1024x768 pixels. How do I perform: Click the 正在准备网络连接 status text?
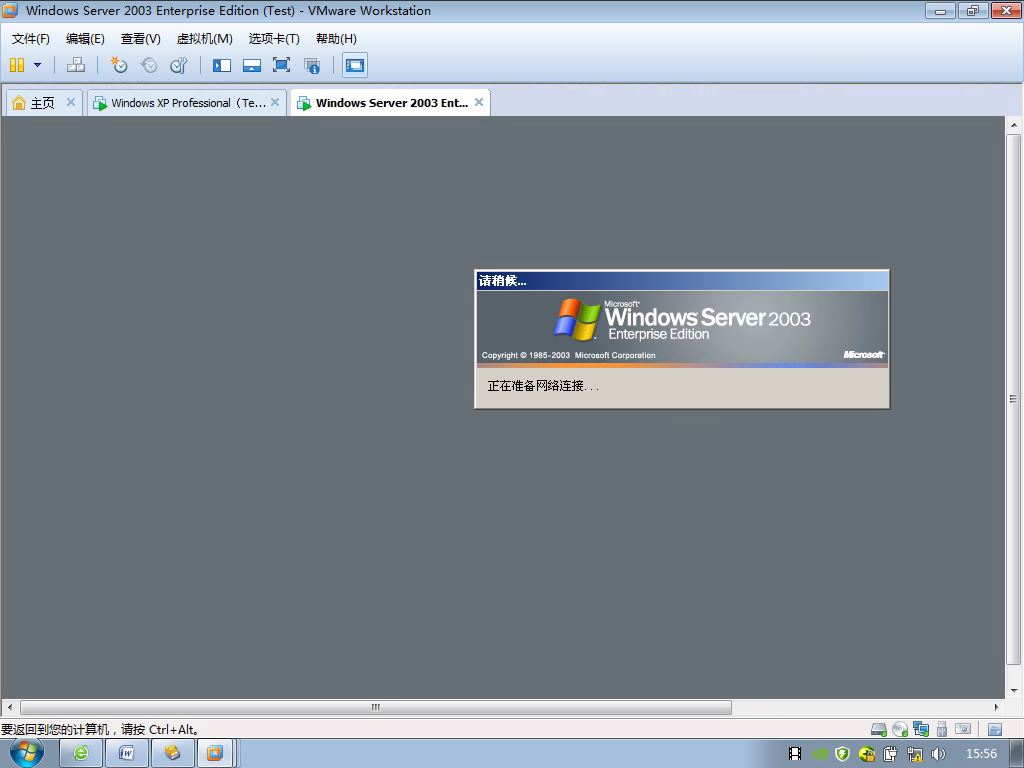pos(543,386)
